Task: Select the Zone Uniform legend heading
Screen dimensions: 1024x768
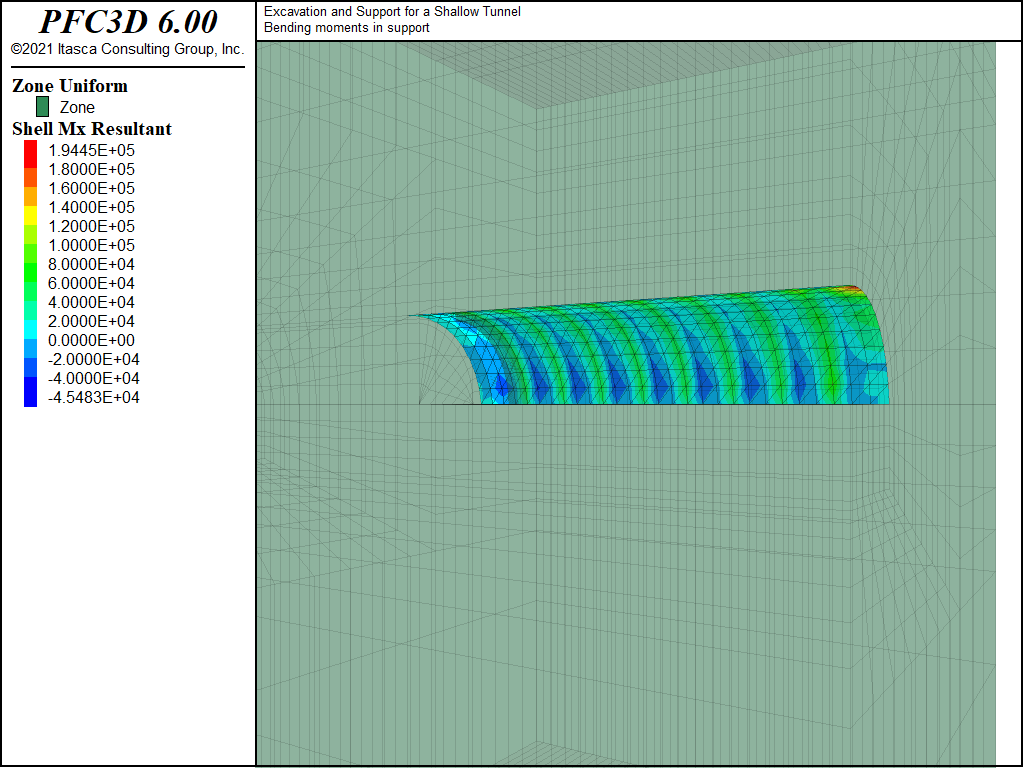Action: 70,86
